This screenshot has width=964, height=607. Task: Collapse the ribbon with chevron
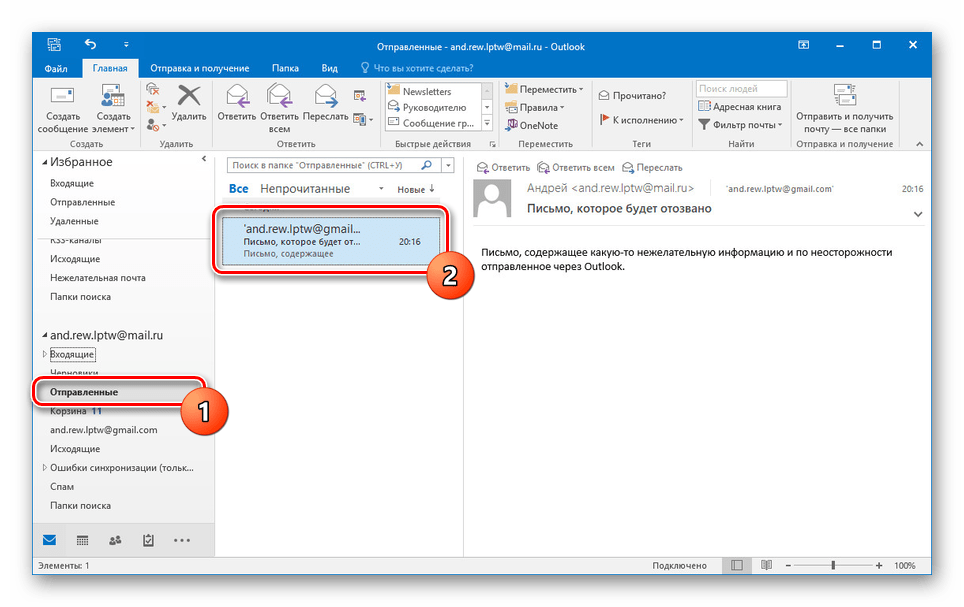(x=920, y=144)
